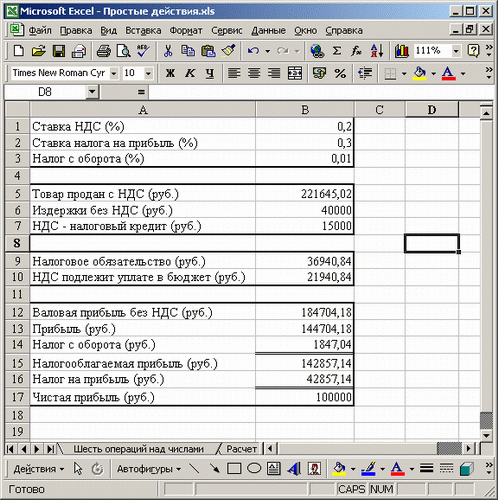Viewport: 498px width, 500px height.
Task: Click the horizontal scrollbar right arrow
Action: click(469, 449)
